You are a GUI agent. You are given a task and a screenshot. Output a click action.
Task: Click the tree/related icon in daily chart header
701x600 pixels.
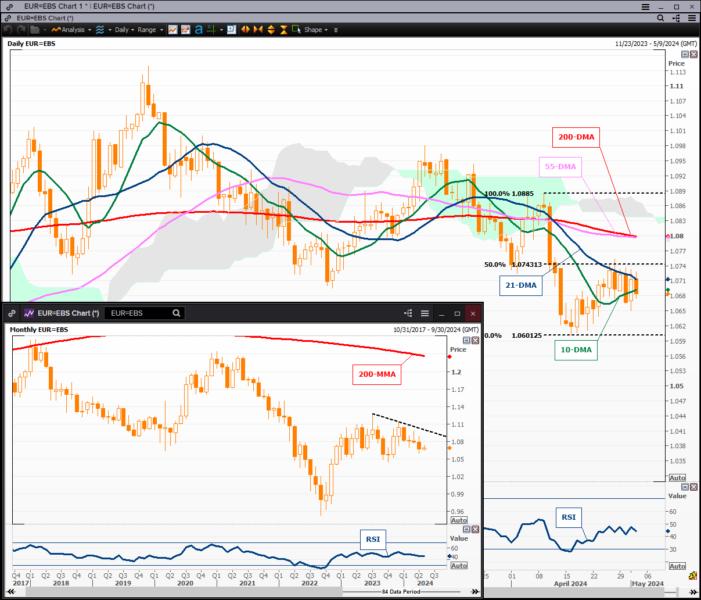pos(676,18)
